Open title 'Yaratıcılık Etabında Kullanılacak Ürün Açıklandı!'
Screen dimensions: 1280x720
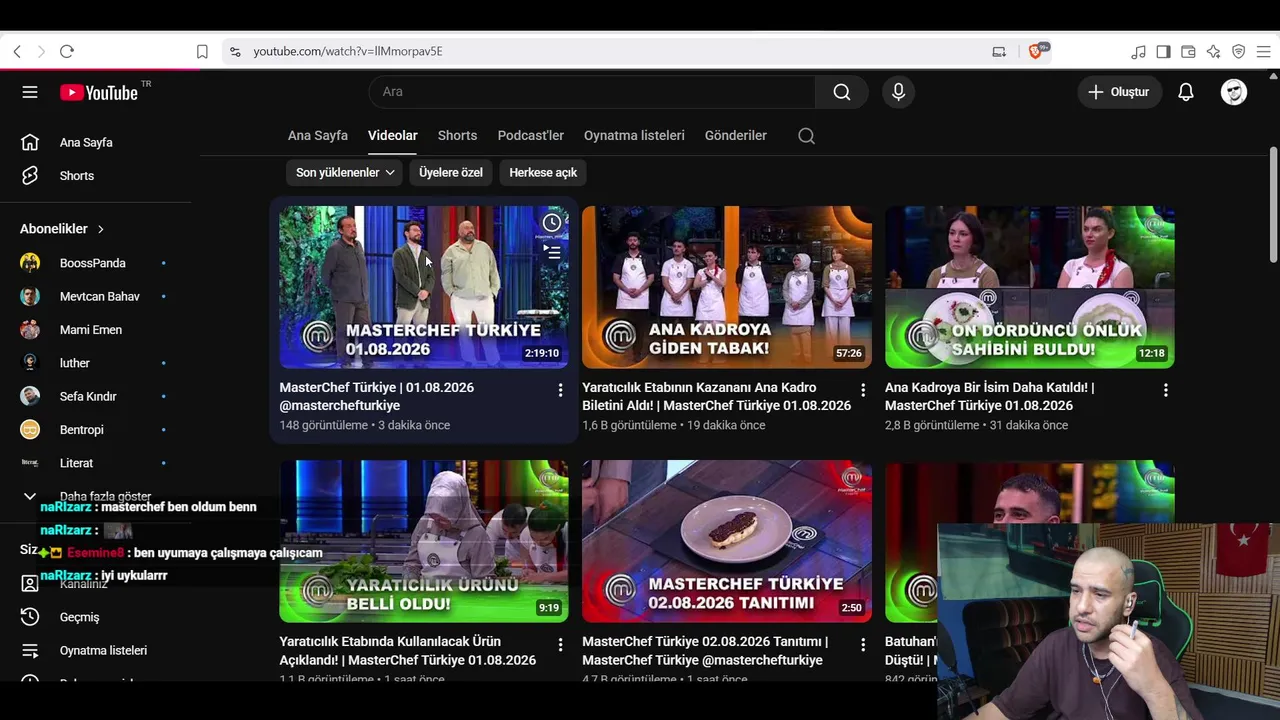pyautogui.click(x=408, y=651)
